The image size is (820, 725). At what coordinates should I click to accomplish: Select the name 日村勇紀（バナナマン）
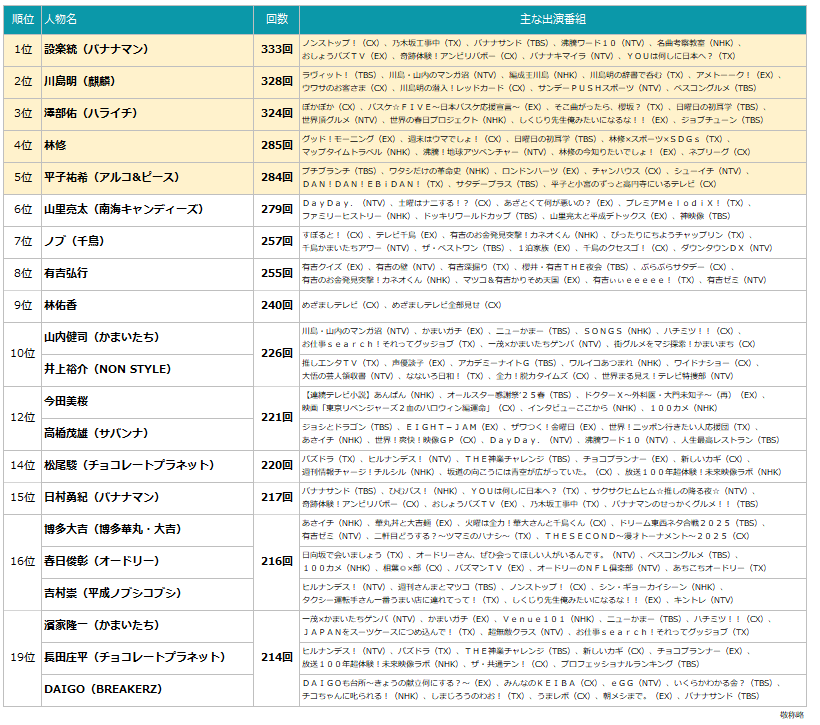[101, 497]
